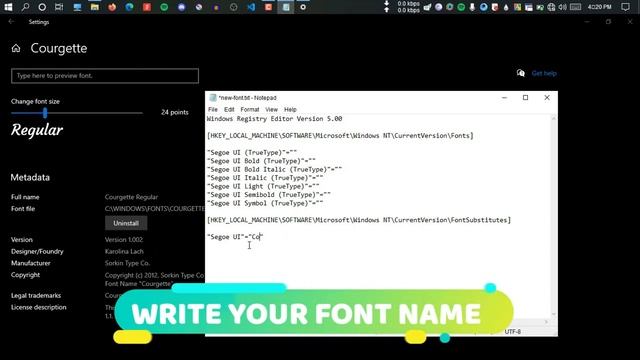Click the "Courgette Regular" full name value

click(131, 197)
